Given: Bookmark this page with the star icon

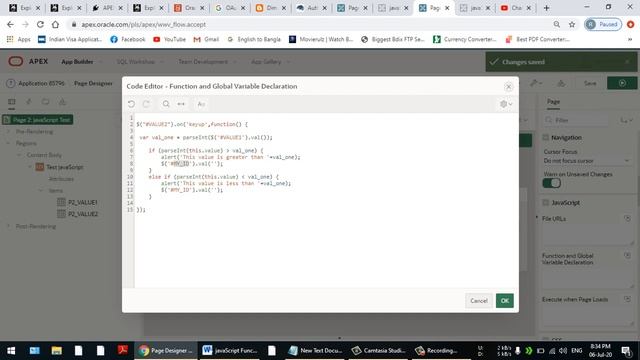Looking at the screenshot, I should pos(572,24).
